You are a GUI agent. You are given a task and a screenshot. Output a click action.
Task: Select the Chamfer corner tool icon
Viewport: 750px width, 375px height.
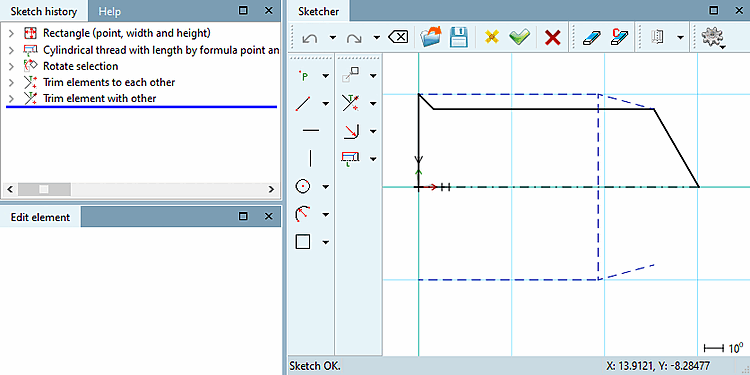click(x=351, y=131)
